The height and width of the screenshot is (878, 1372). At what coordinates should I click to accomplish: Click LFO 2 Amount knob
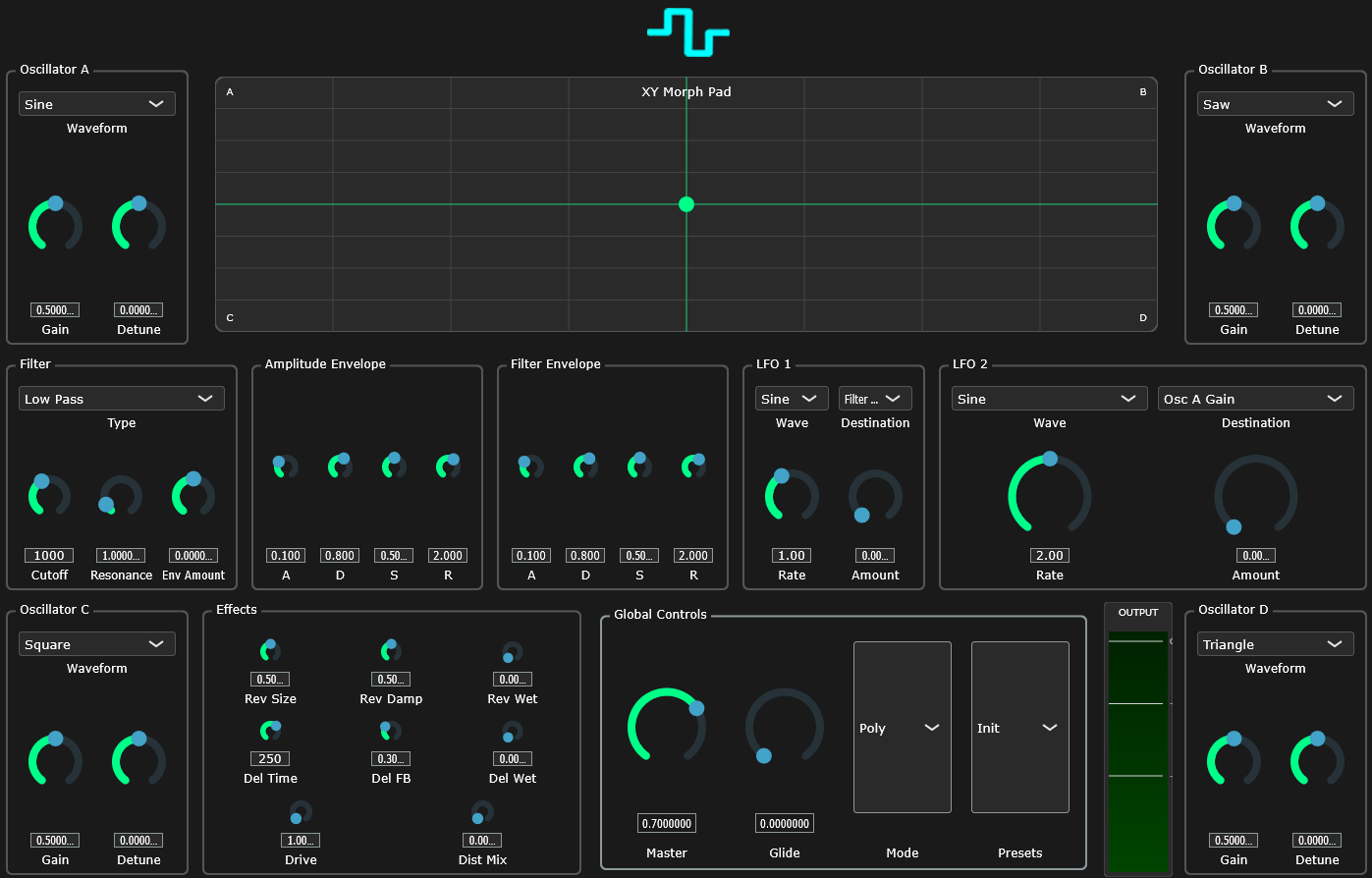pos(1256,495)
